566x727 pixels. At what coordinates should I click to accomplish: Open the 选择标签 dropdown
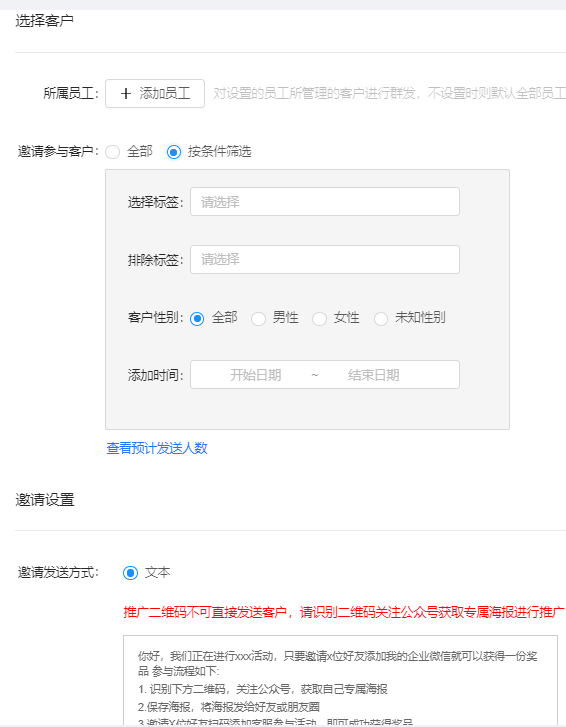tap(325, 202)
